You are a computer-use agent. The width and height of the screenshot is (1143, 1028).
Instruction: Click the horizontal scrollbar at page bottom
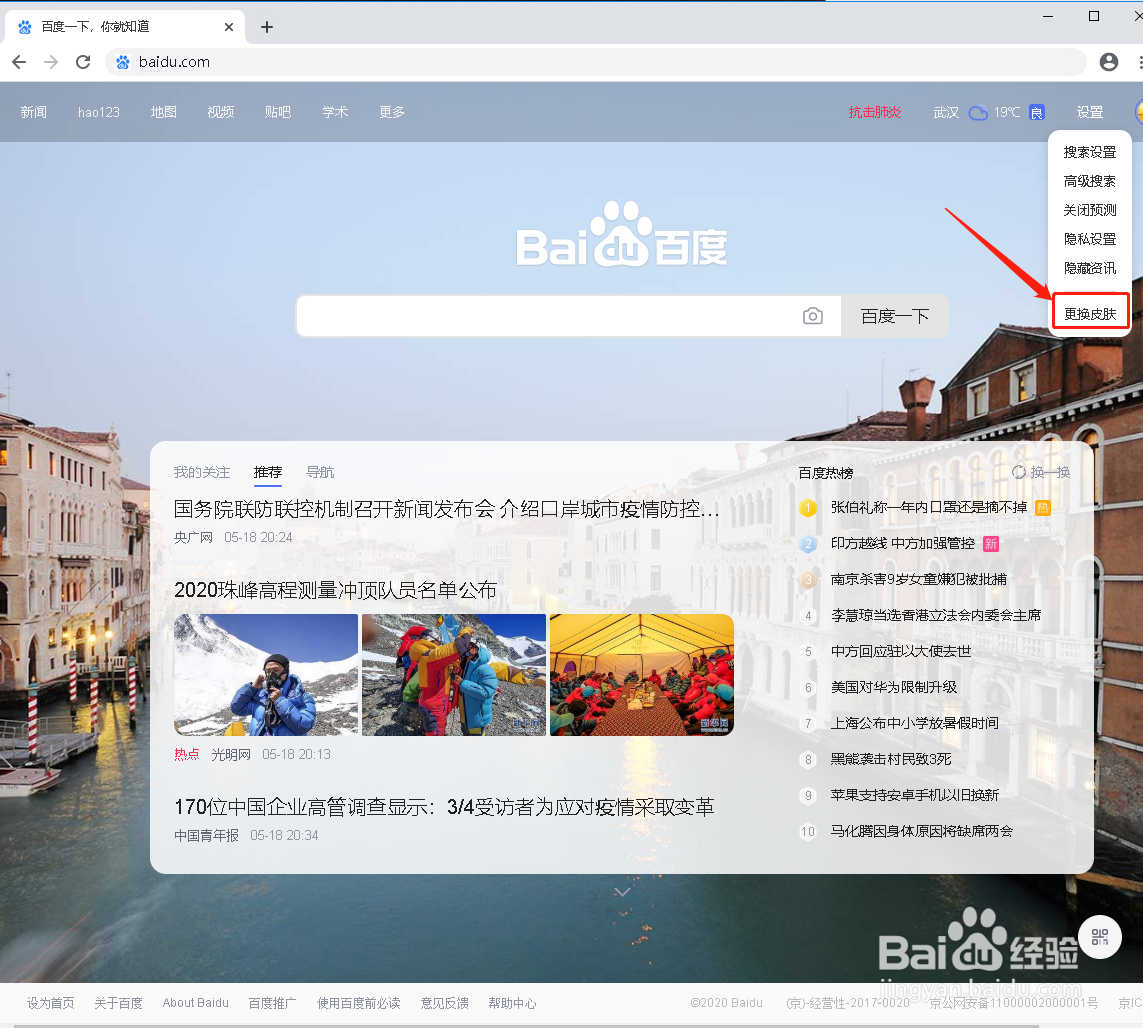click(x=526, y=1025)
